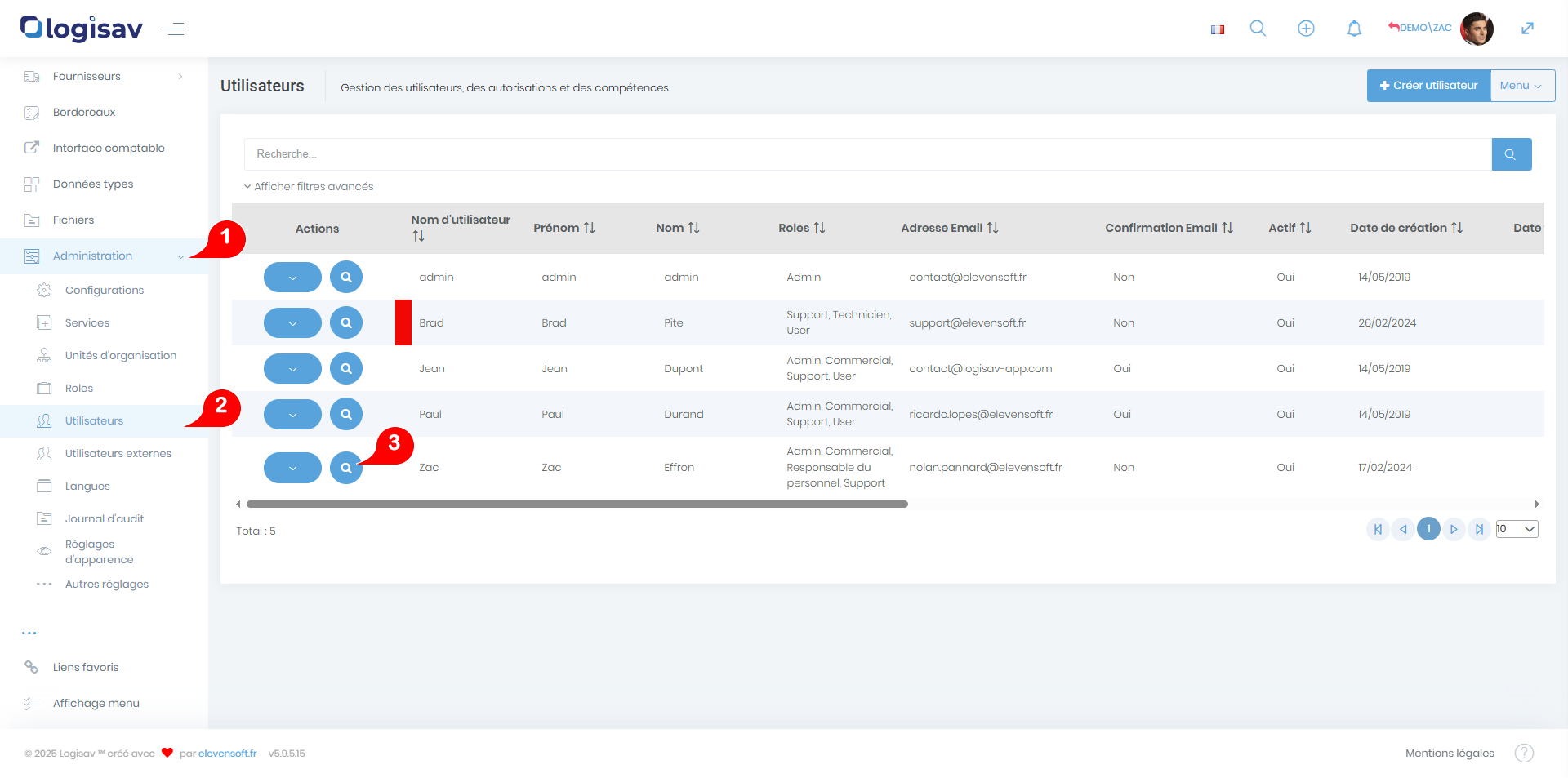This screenshot has height=778, width=1568.
Task: Click the horizontal table scrollbar
Action: pos(577,505)
